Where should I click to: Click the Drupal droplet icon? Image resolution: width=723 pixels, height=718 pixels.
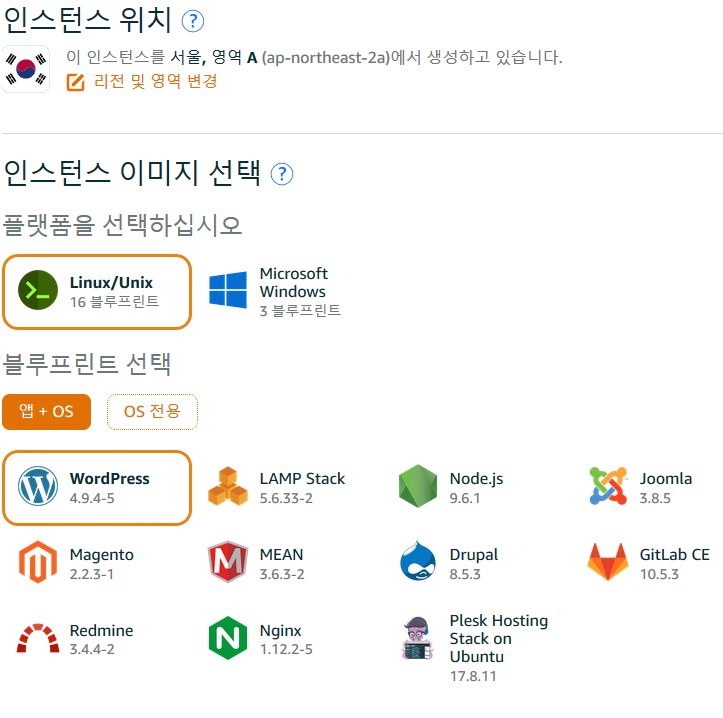(x=418, y=561)
